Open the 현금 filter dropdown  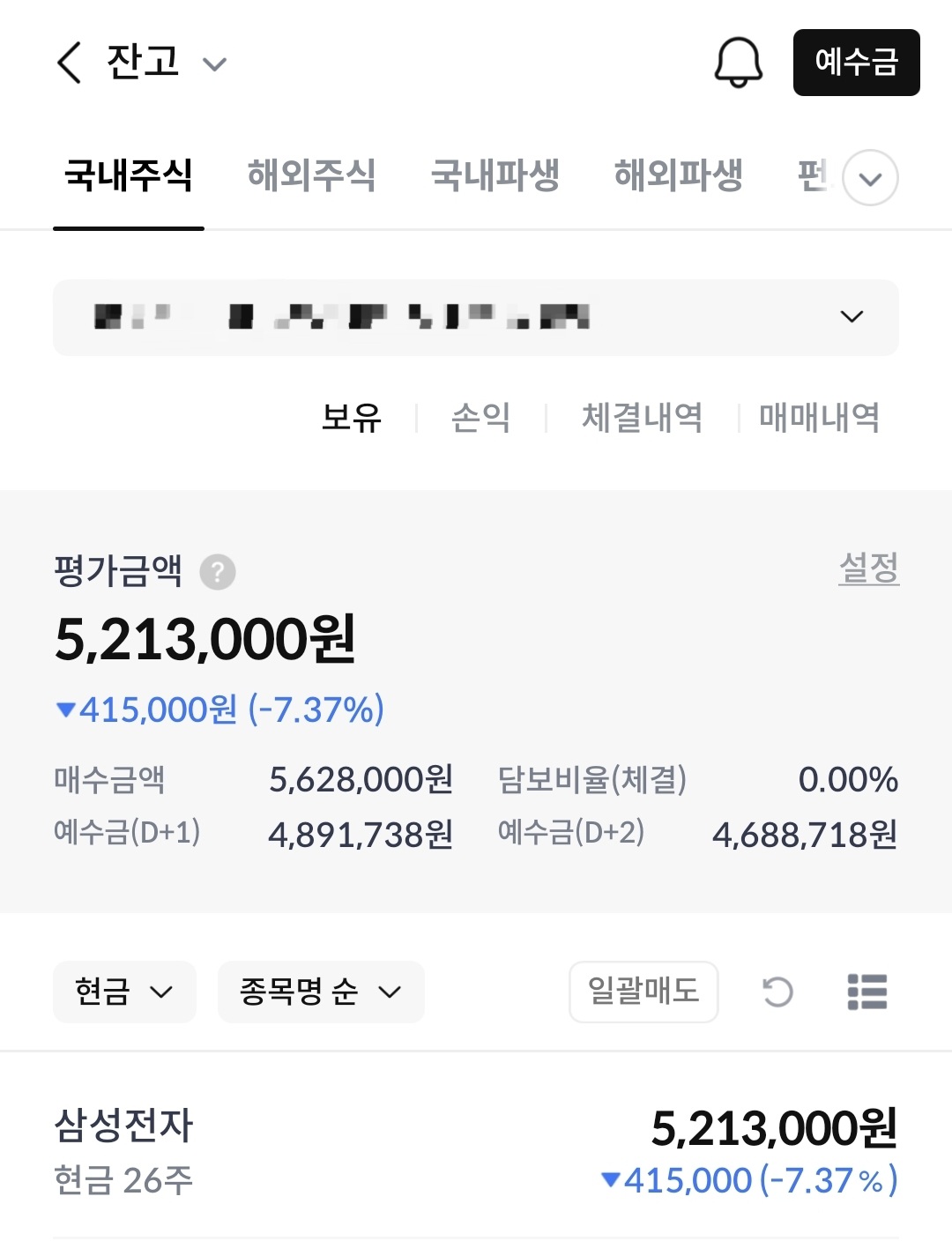click(x=124, y=992)
